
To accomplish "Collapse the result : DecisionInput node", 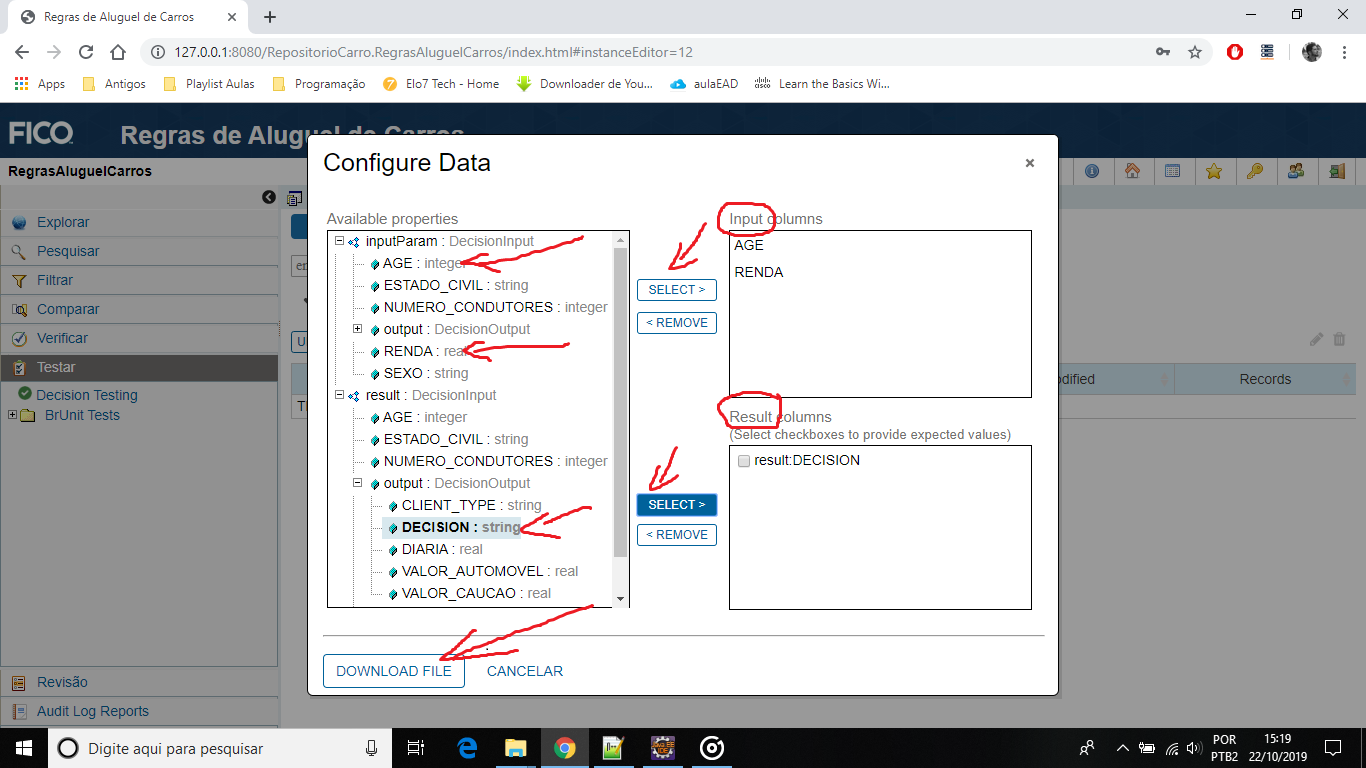I will [x=339, y=395].
